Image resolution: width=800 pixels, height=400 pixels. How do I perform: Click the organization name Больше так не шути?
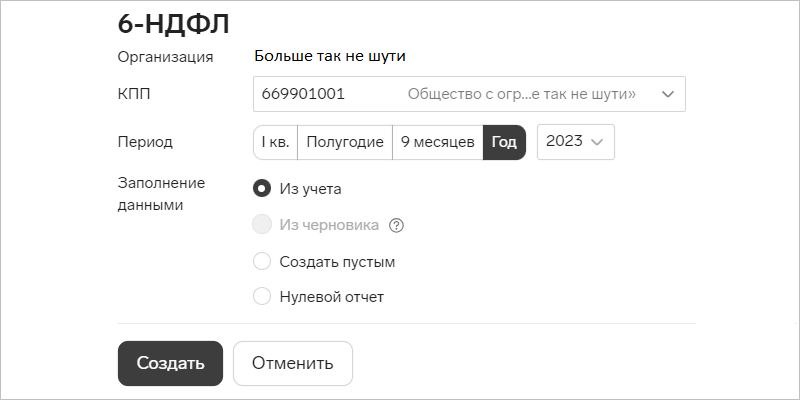(x=330, y=56)
